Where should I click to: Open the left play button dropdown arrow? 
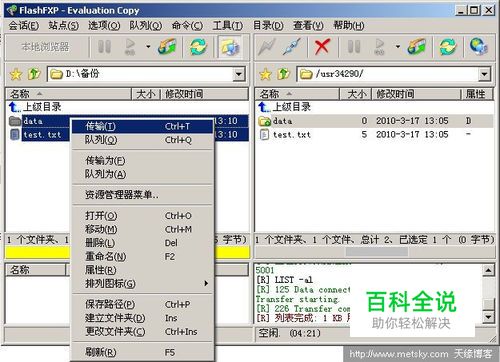pos(148,47)
